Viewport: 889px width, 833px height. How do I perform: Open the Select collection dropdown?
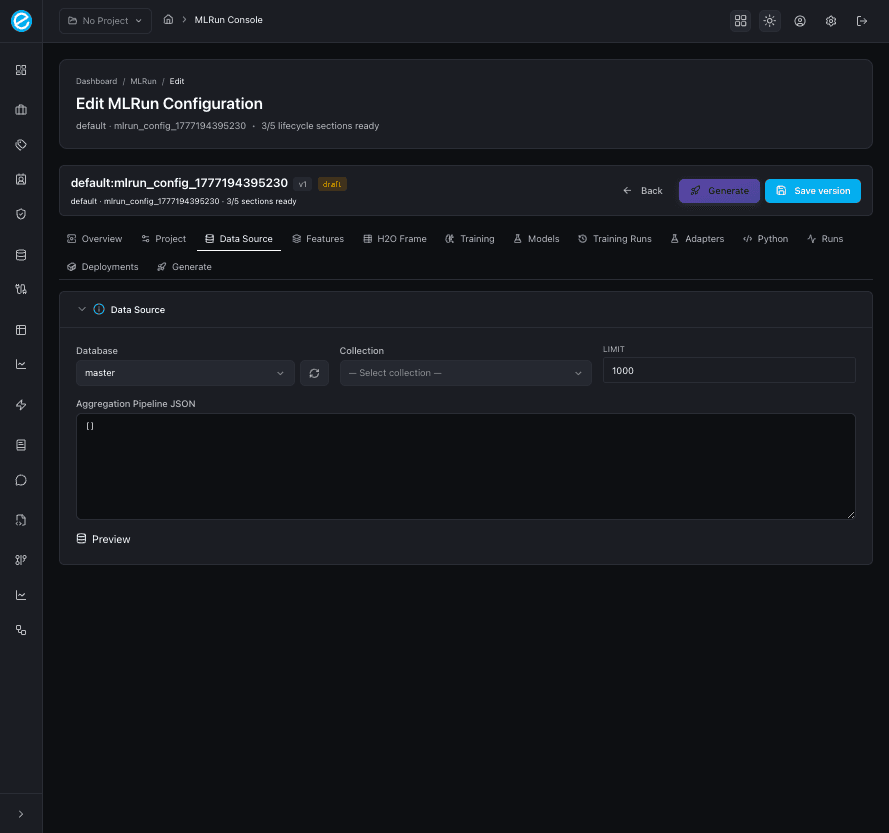[465, 371]
